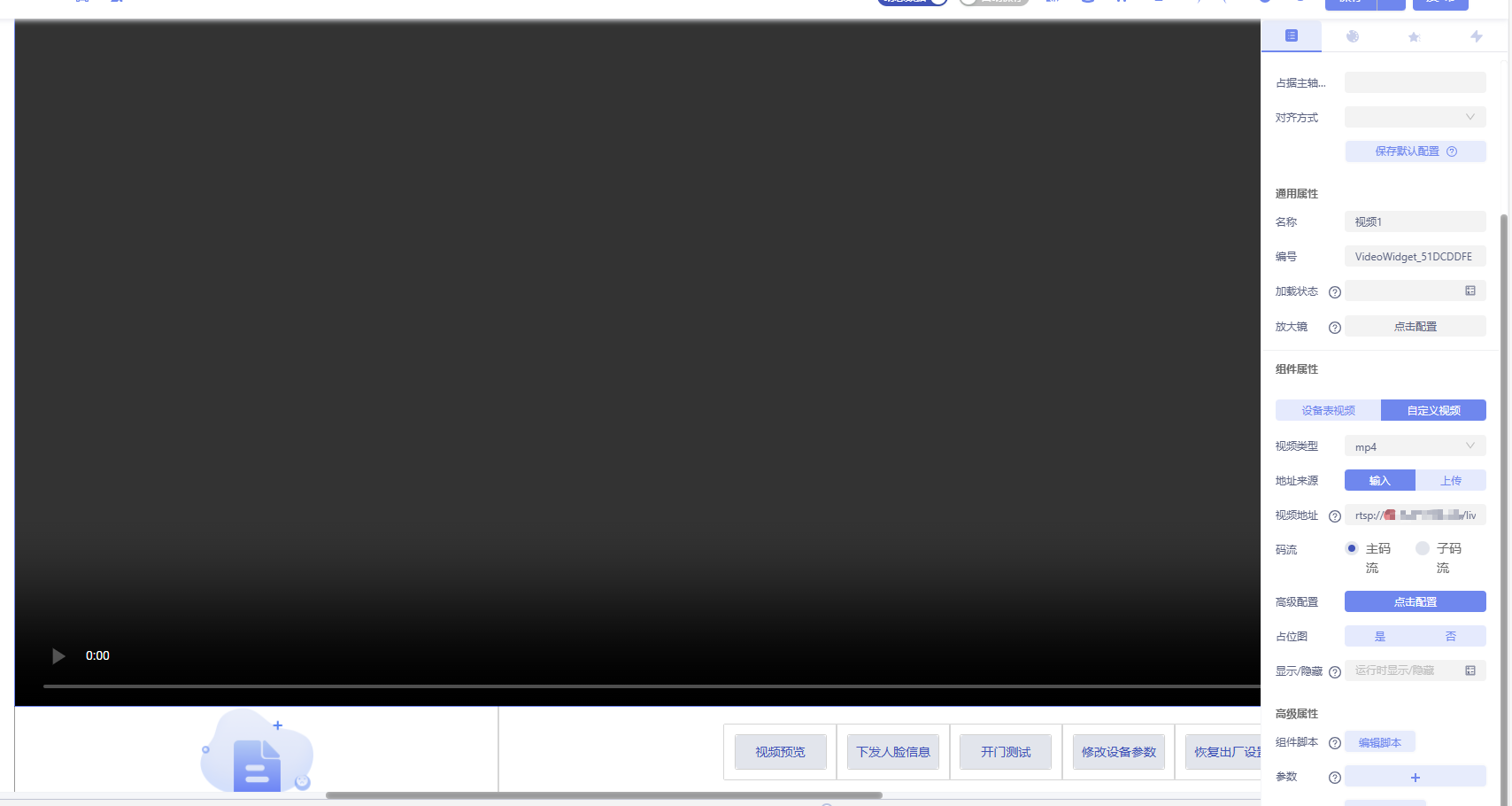The width and height of the screenshot is (1512, 806).
Task: Click the 保存默认配置 button
Action: 1416,151
